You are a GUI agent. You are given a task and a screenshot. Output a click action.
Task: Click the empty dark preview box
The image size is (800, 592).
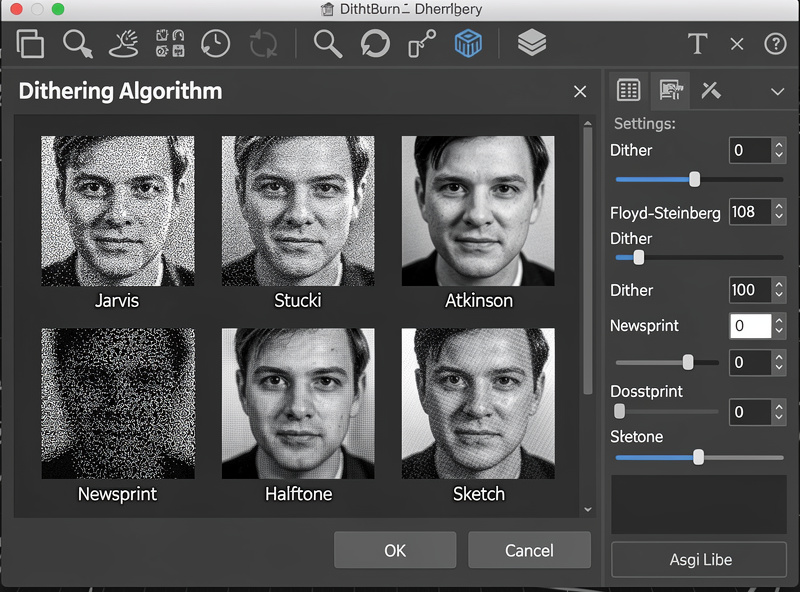pyautogui.click(x=699, y=504)
